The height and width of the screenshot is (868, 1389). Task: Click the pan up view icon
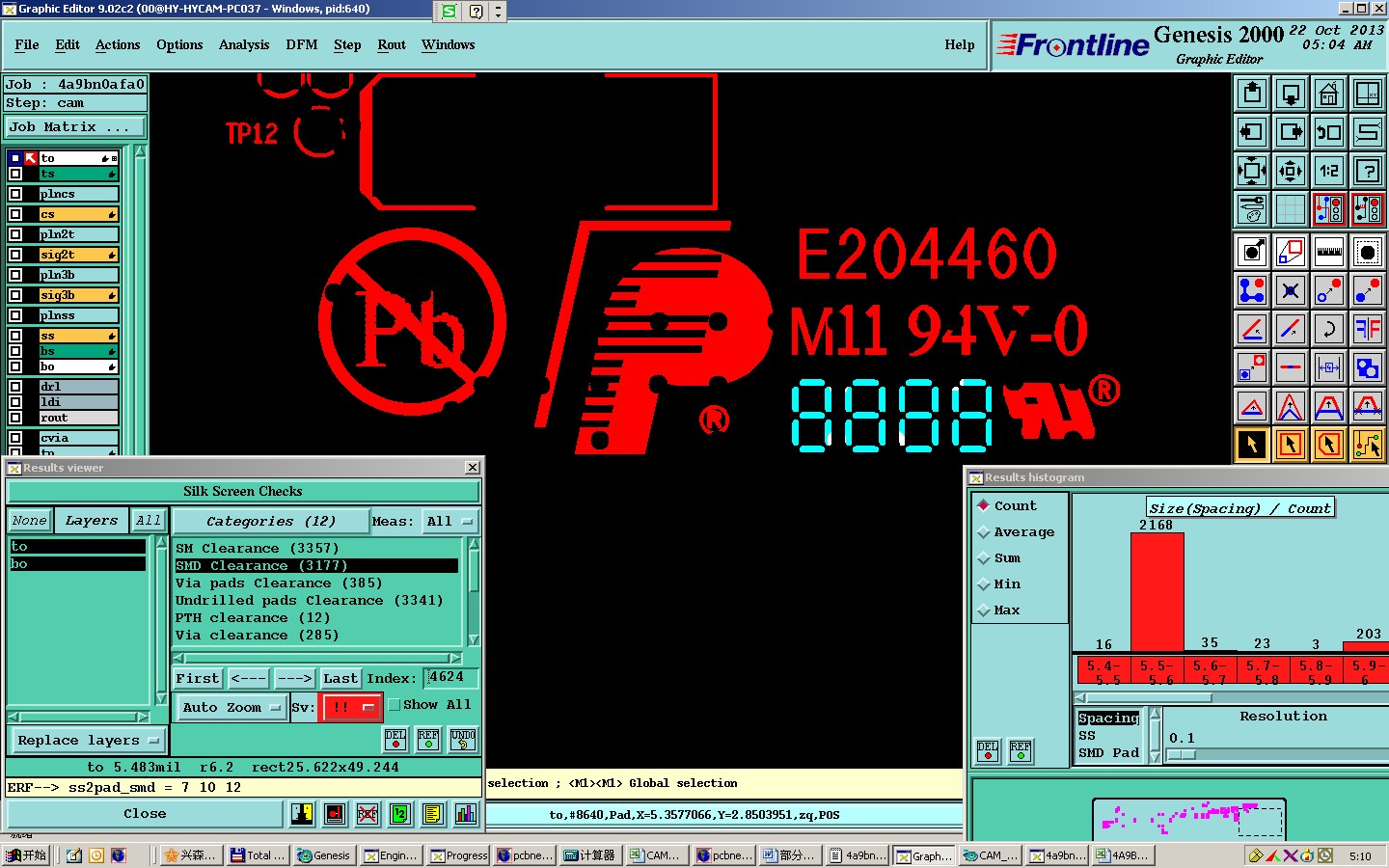coord(1252,94)
